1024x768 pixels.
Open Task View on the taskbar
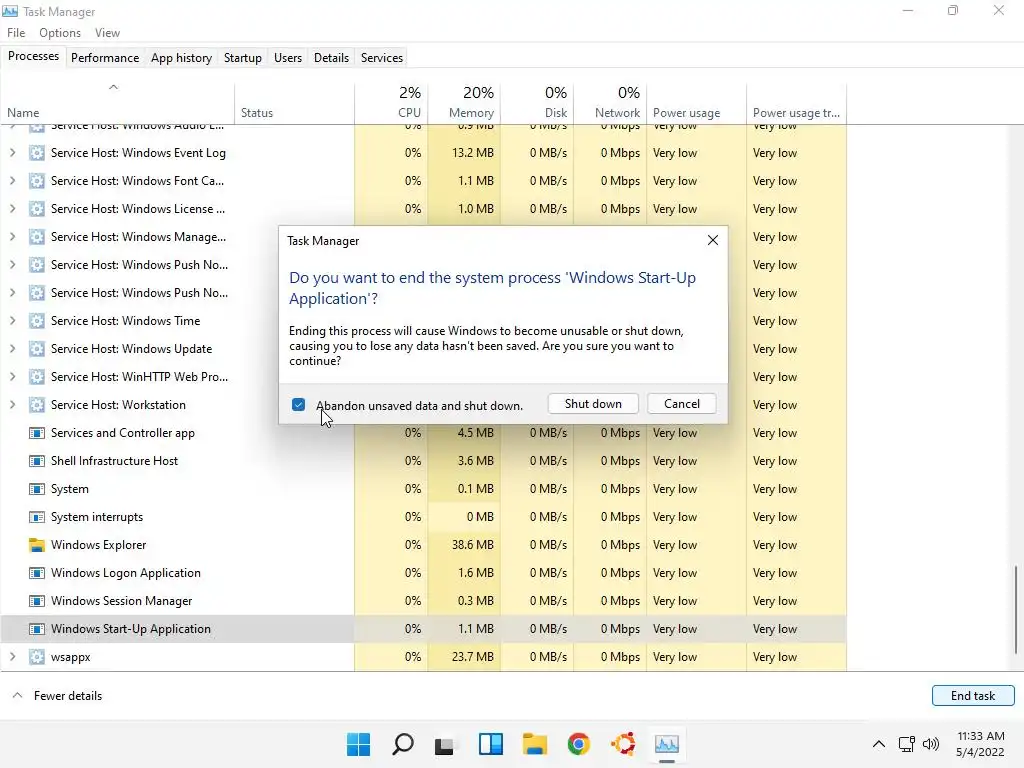(x=445, y=744)
